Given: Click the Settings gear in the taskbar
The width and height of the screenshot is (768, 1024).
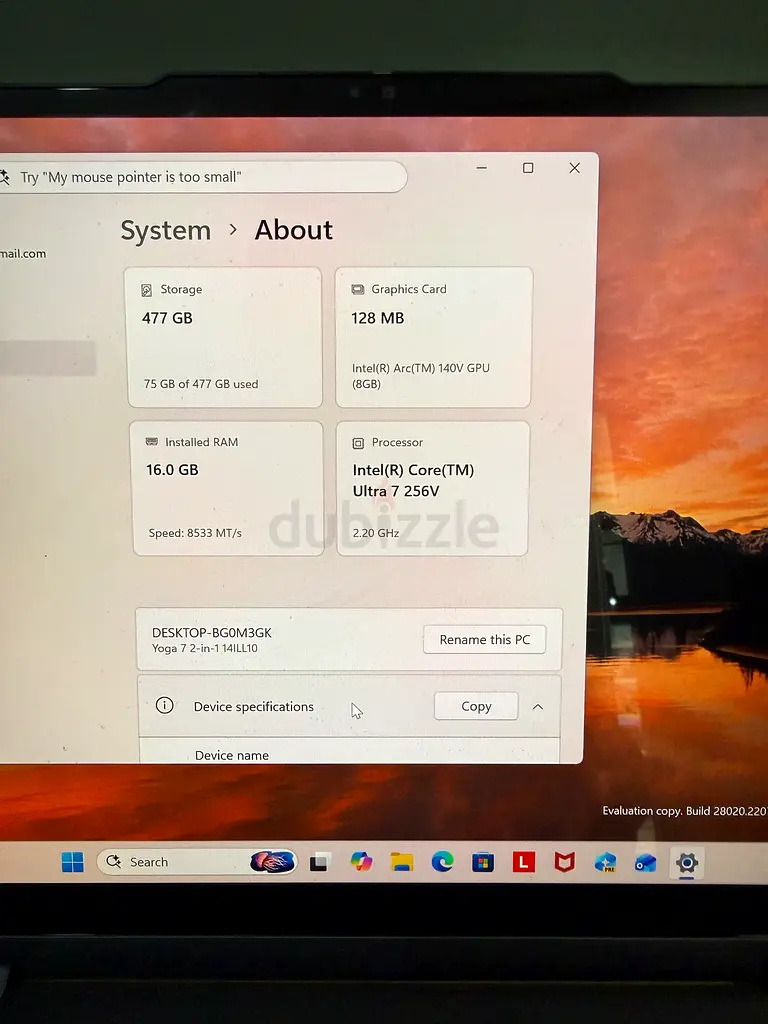Looking at the screenshot, I should tap(686, 863).
